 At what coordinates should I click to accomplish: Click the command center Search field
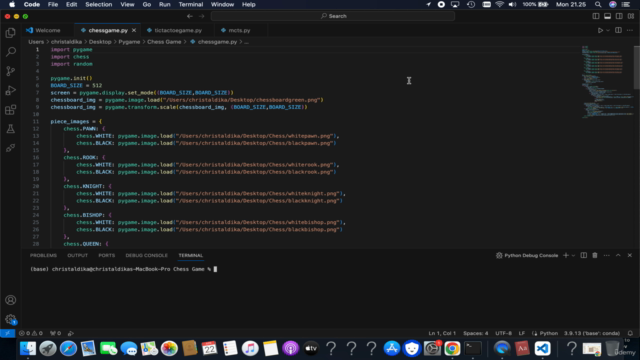pos(333,16)
